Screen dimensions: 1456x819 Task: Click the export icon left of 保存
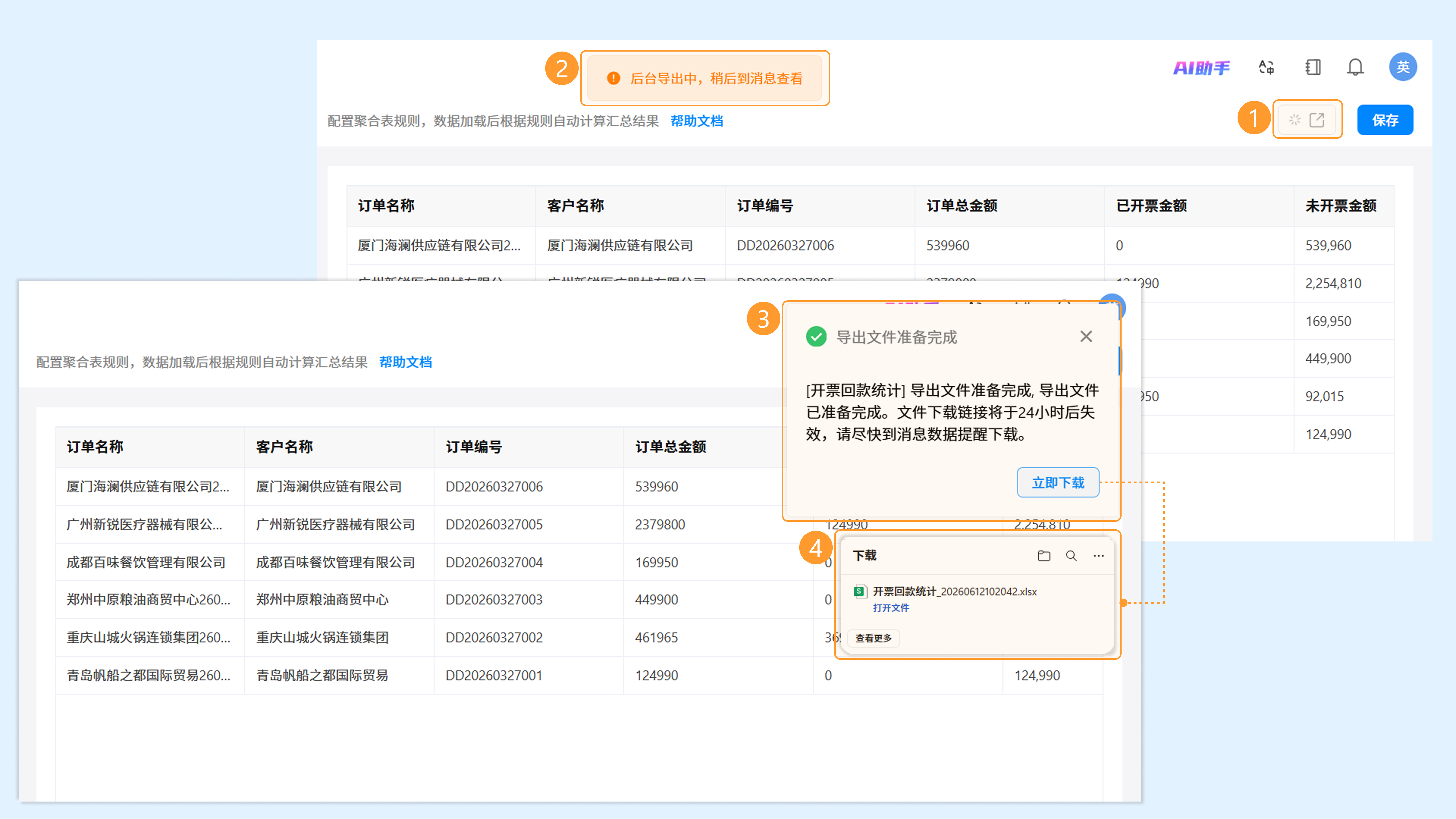1317,120
